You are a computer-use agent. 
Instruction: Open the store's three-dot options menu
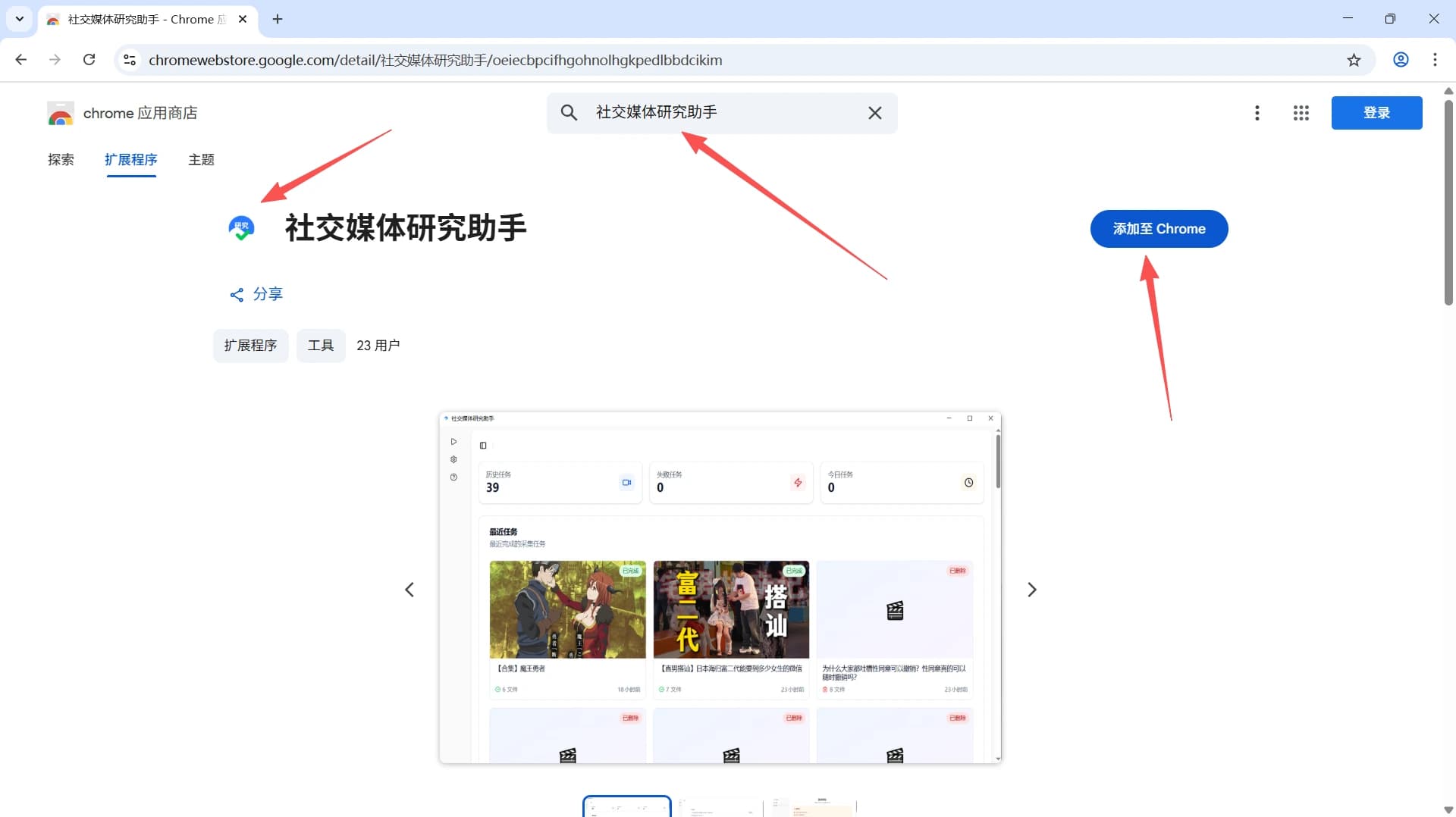[x=1257, y=113]
